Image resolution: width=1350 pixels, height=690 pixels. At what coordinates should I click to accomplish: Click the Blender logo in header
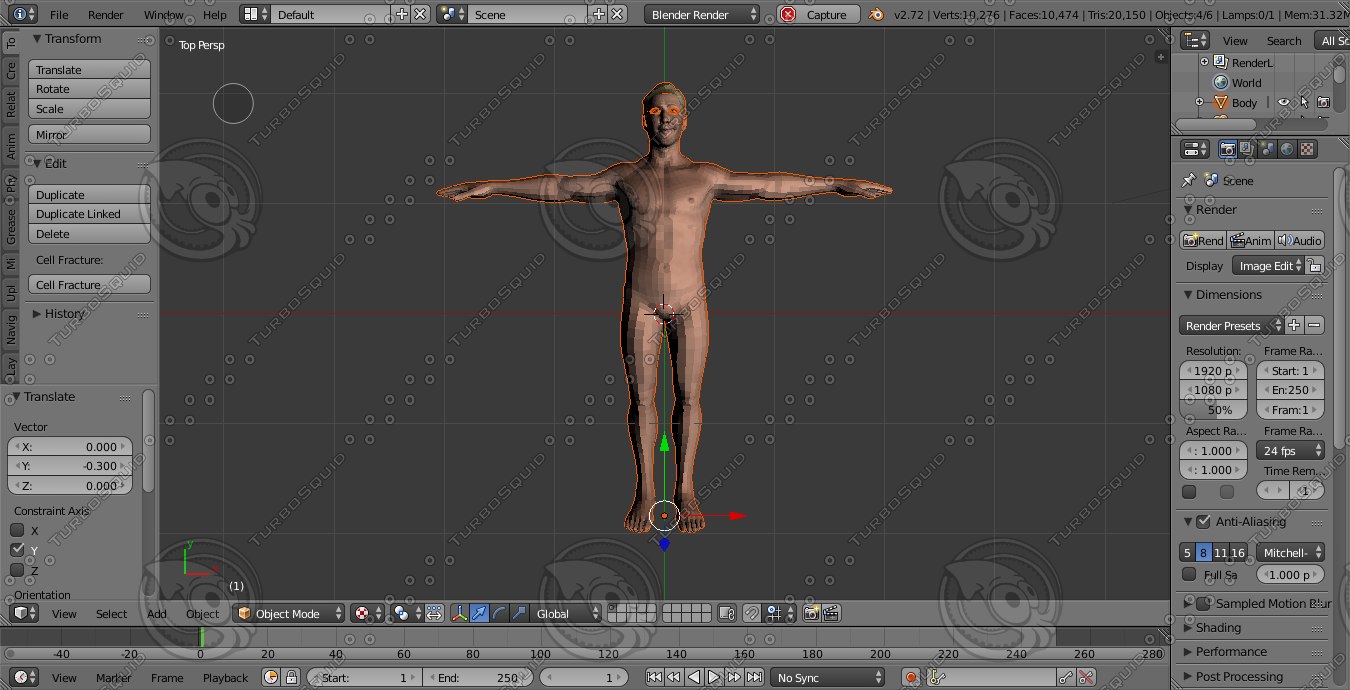pos(877,14)
